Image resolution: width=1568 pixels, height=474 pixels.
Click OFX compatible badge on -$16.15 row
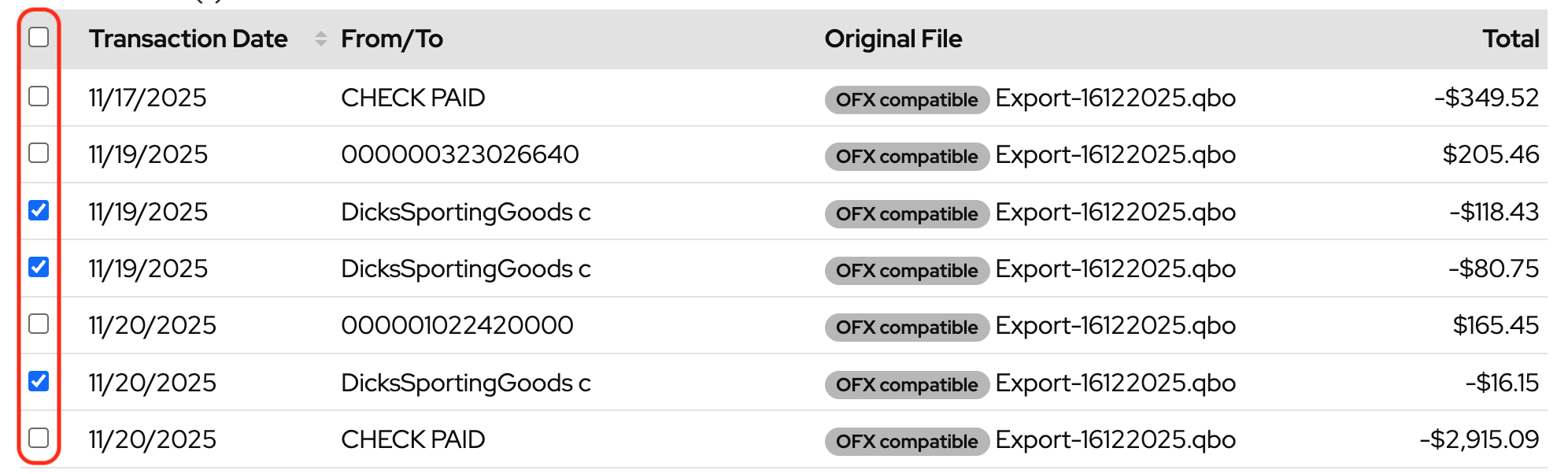(906, 385)
